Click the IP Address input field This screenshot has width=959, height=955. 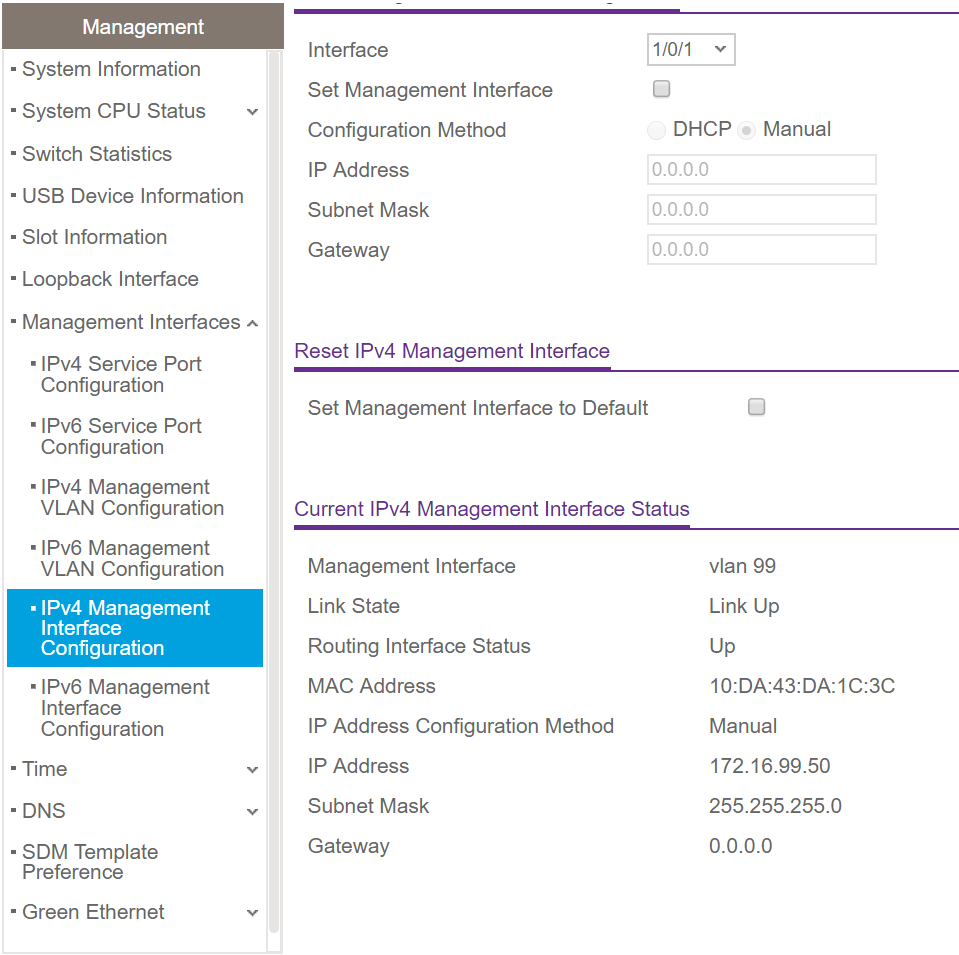(761, 170)
